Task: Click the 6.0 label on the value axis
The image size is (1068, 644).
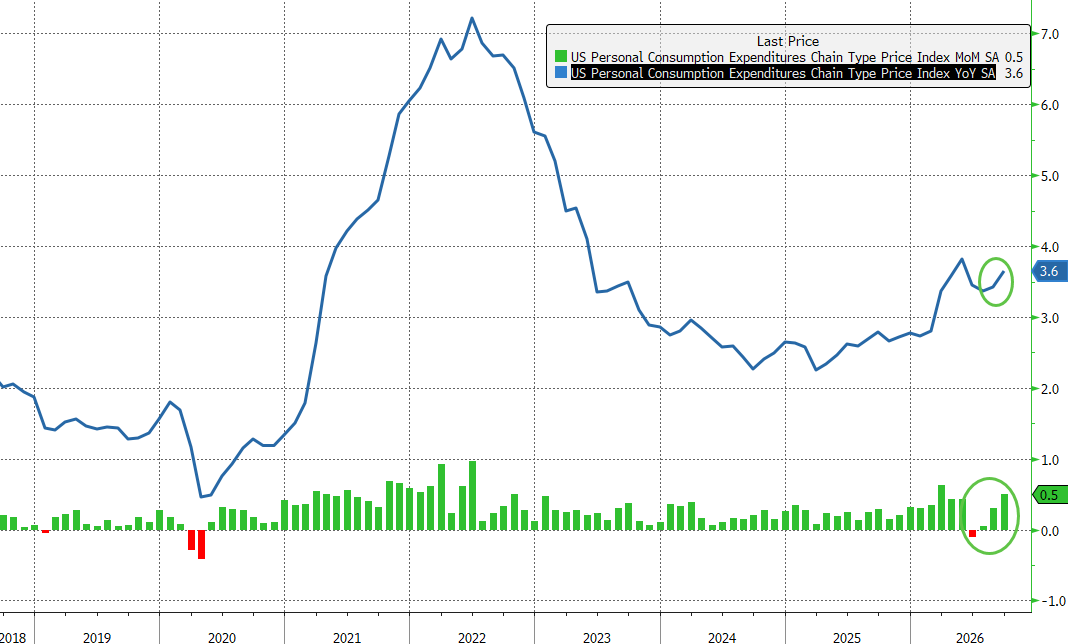Action: tap(1050, 105)
